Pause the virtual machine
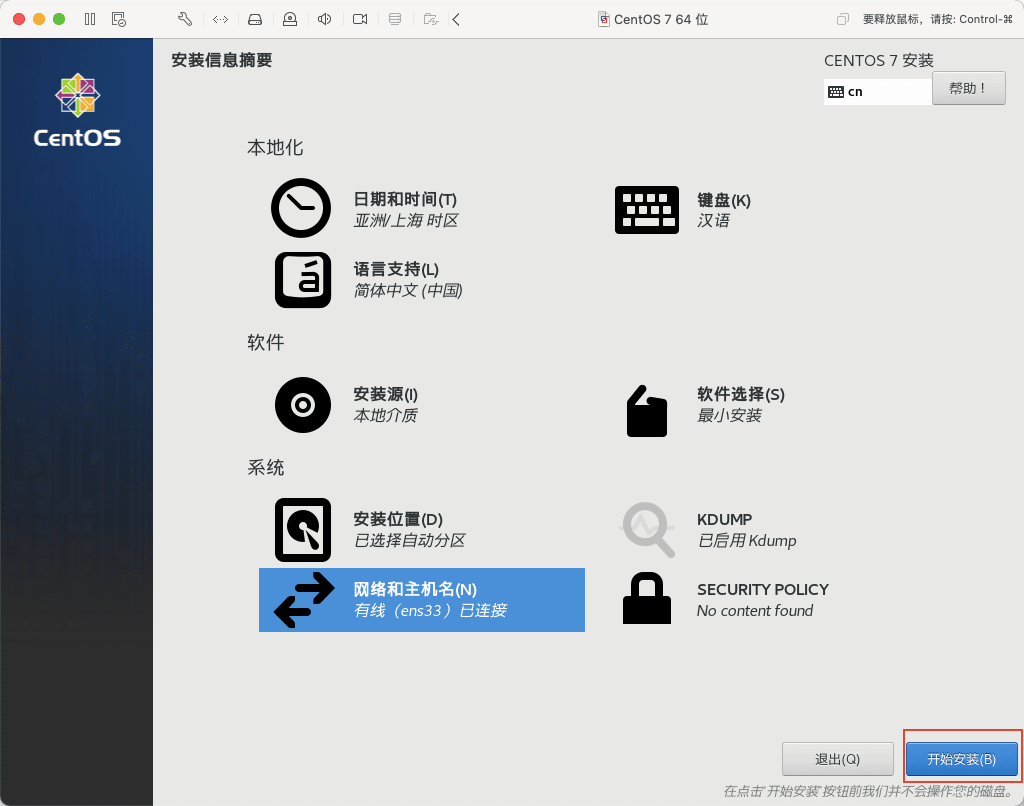 (x=90, y=19)
